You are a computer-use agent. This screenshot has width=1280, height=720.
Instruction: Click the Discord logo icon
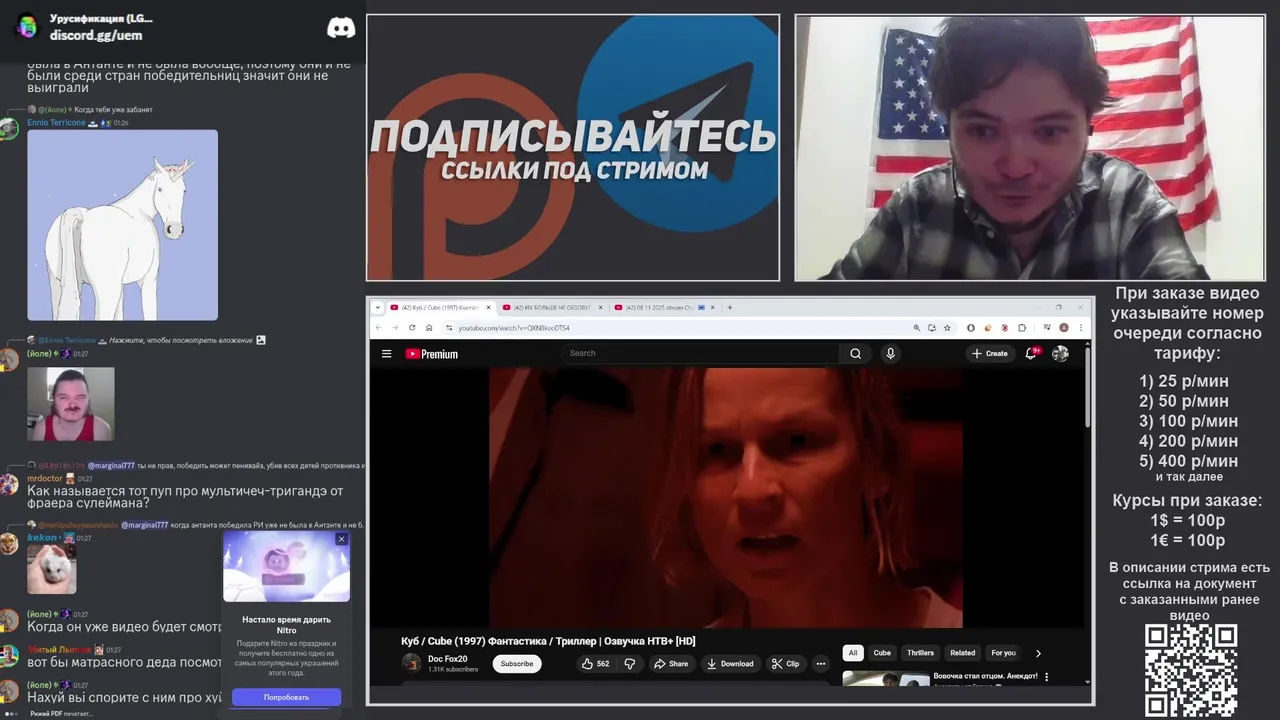click(x=341, y=27)
